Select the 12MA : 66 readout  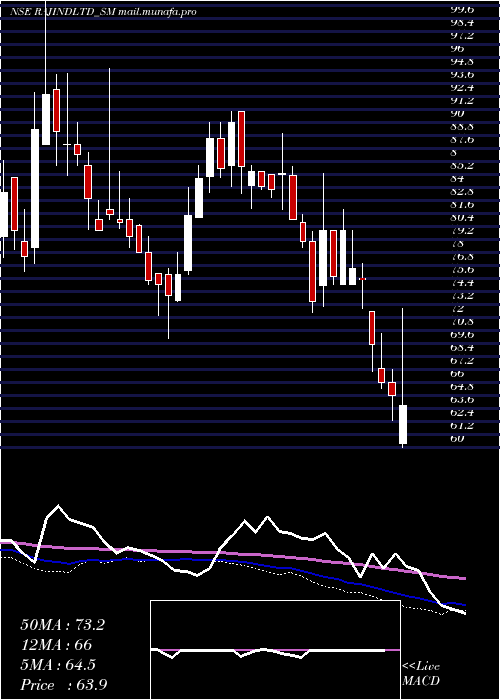point(56,645)
